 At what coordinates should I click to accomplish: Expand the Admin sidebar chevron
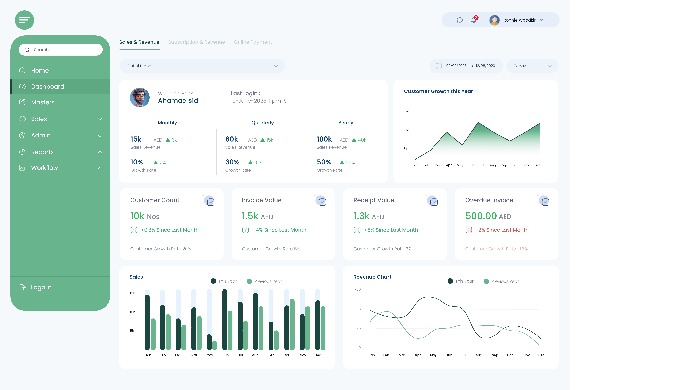pyautogui.click(x=100, y=135)
